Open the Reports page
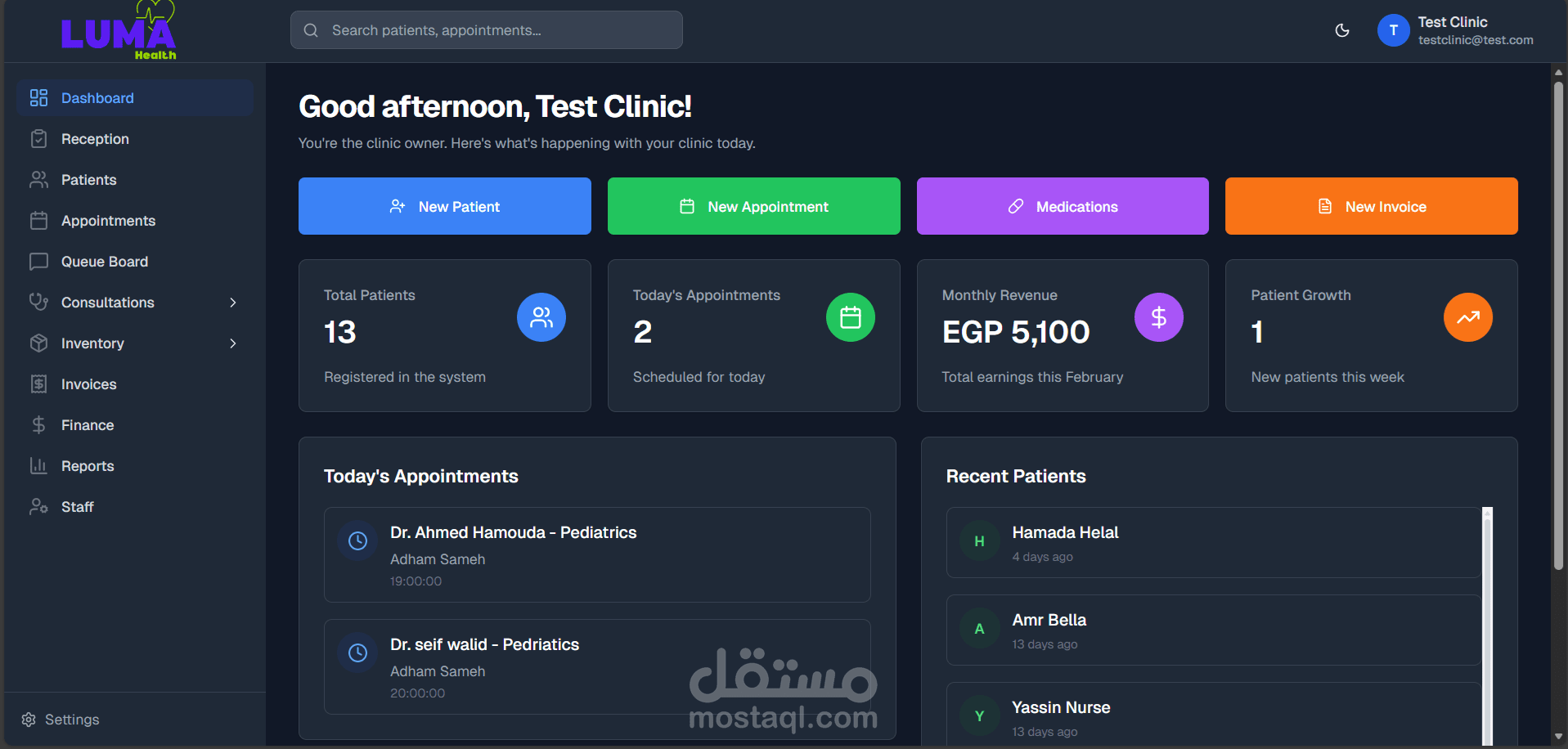The height and width of the screenshot is (749, 1568). click(135, 466)
